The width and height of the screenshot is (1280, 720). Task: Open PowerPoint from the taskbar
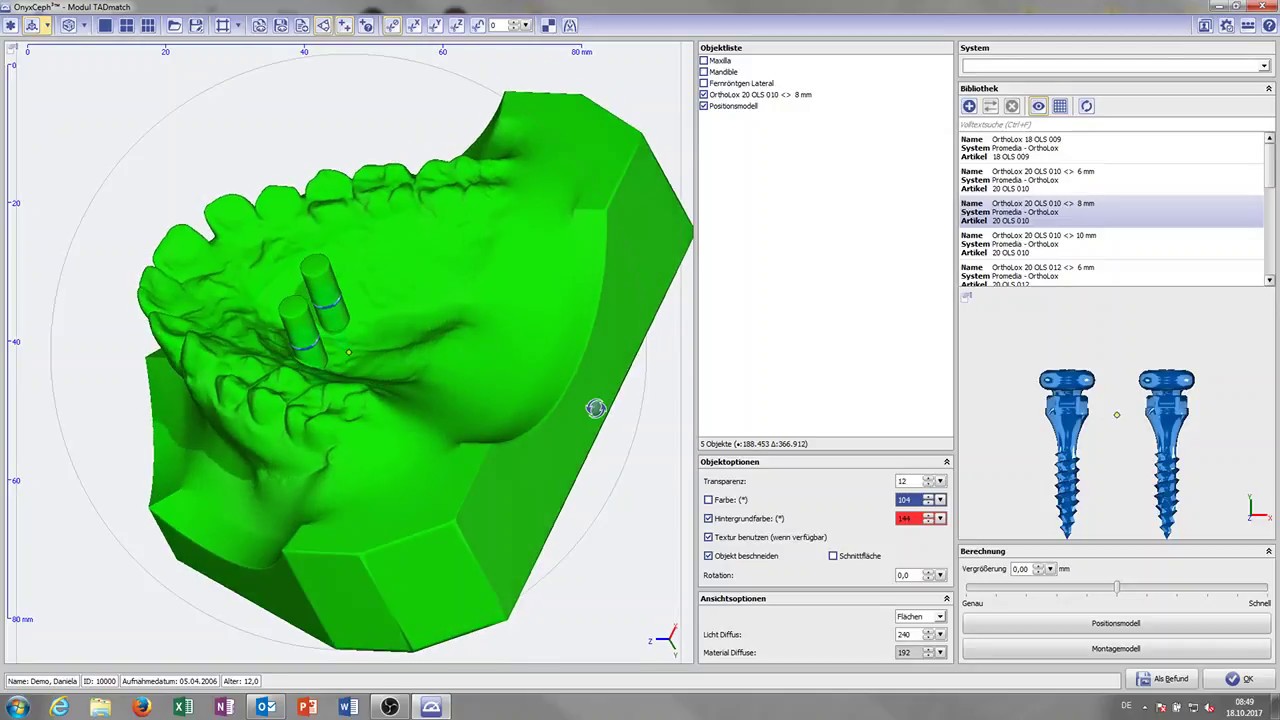(x=307, y=707)
